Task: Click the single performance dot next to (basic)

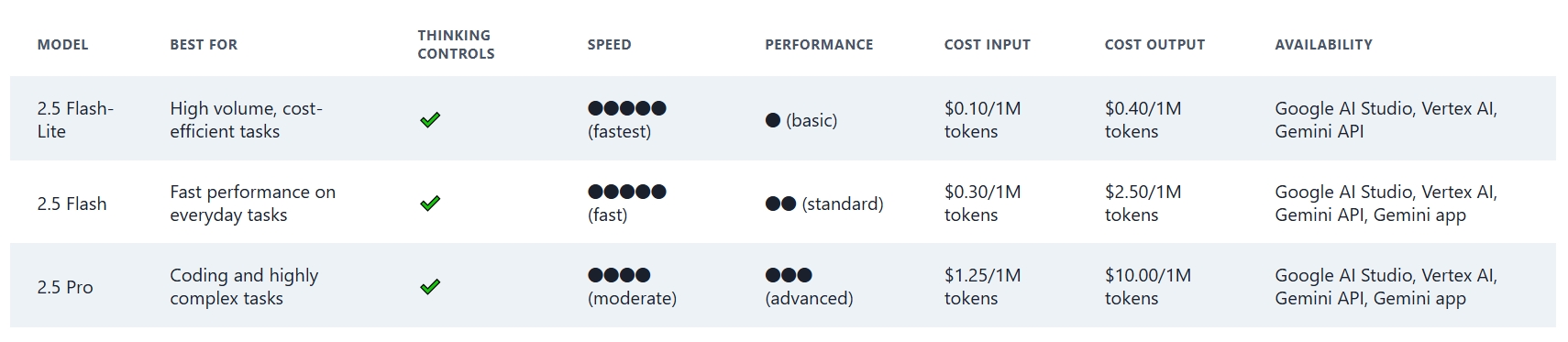Action: [773, 120]
